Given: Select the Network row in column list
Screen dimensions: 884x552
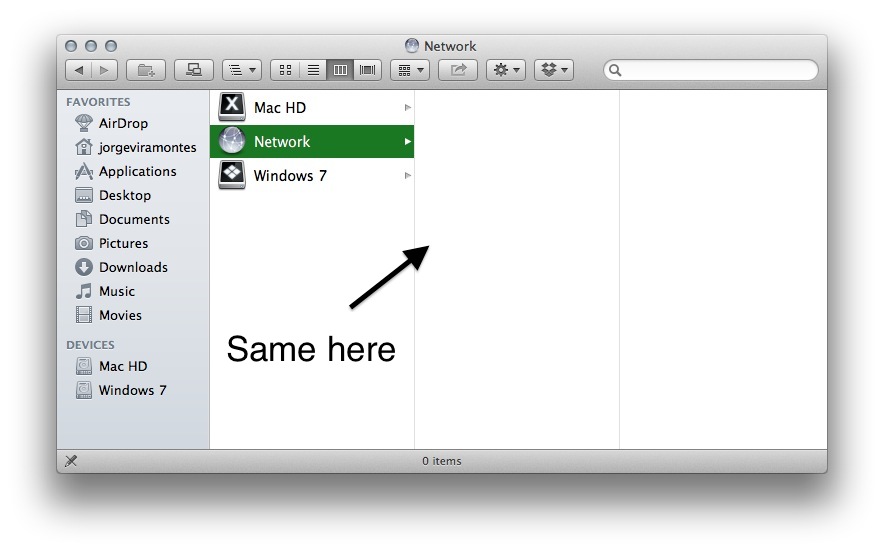Looking at the screenshot, I should coord(312,141).
